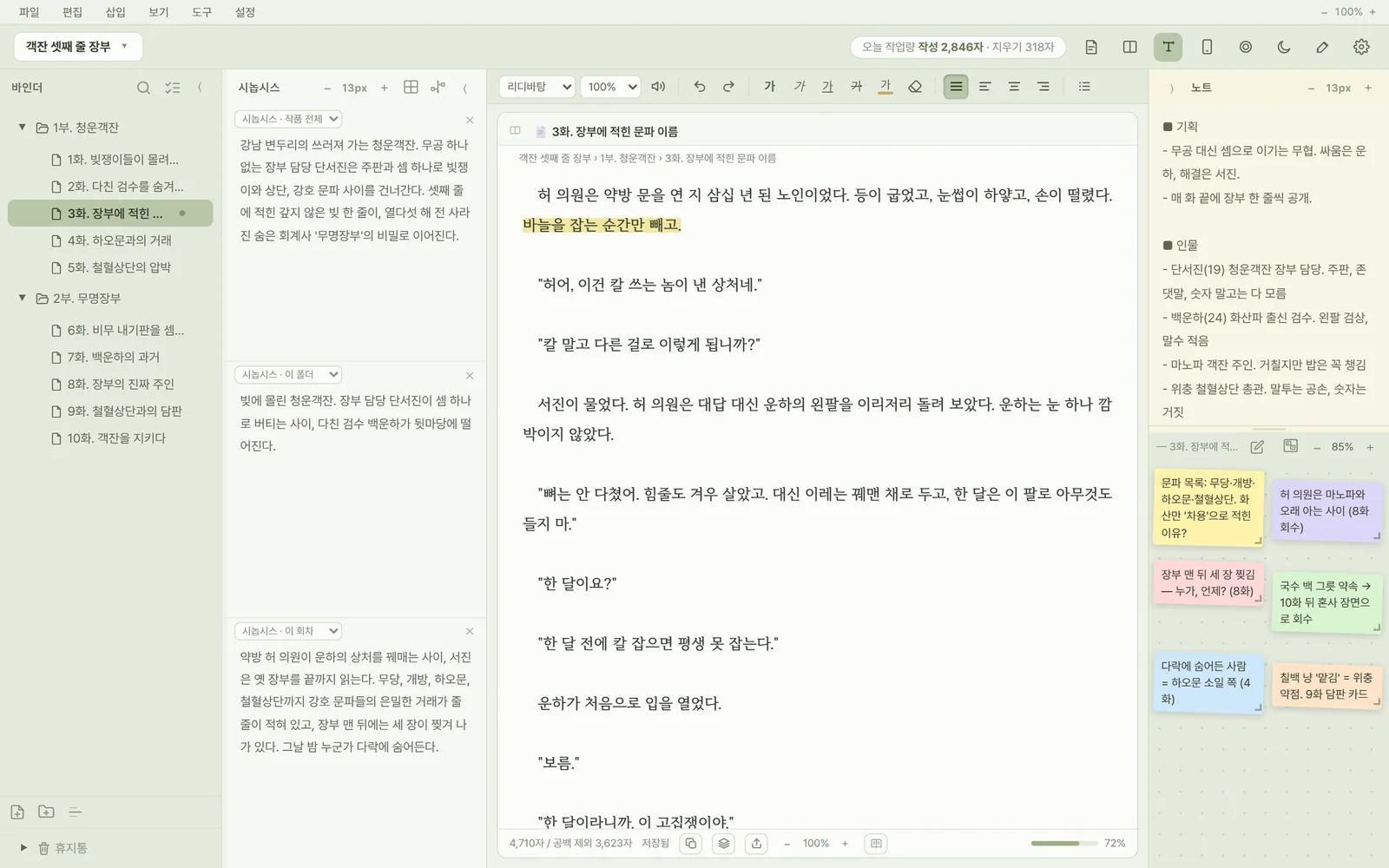This screenshot has height=868, width=1389.
Task: Toggle highlight color underline button
Action: pyautogui.click(x=885, y=87)
